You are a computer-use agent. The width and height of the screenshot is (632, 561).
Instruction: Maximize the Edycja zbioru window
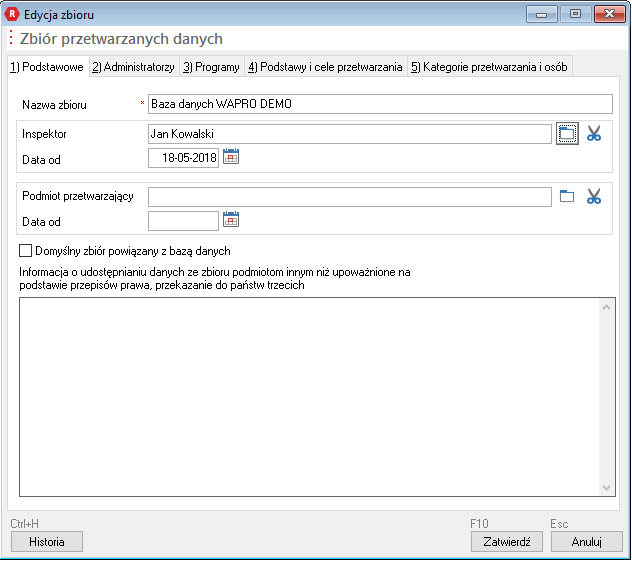575,15
